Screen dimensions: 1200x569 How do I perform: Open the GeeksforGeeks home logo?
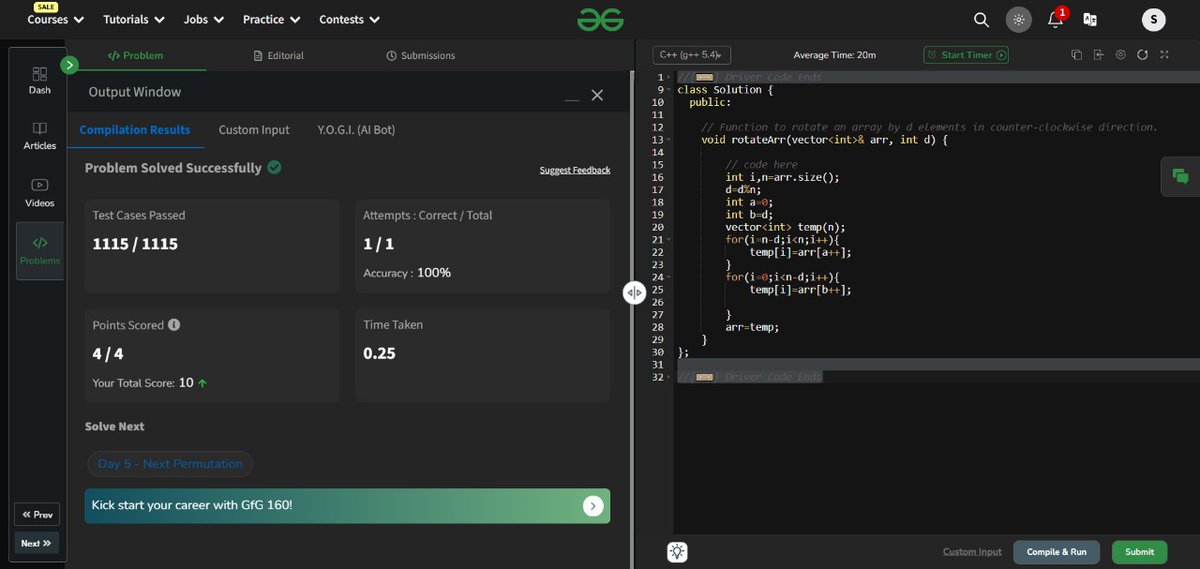click(599, 19)
